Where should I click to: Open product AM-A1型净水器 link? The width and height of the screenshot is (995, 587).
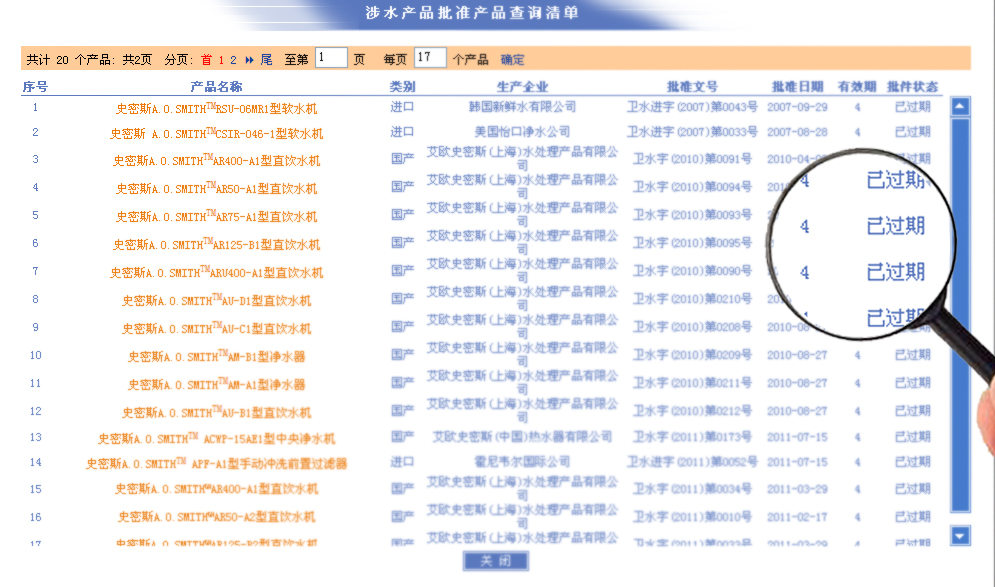click(x=216, y=384)
